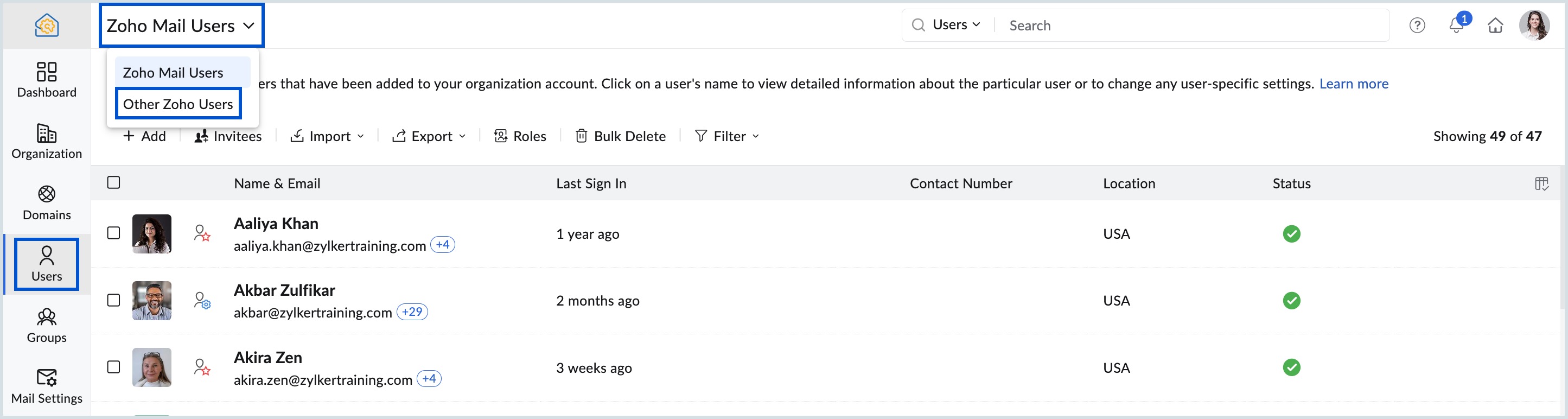
Task: Click role icon beside Aaliya Khan
Action: [x=202, y=233]
